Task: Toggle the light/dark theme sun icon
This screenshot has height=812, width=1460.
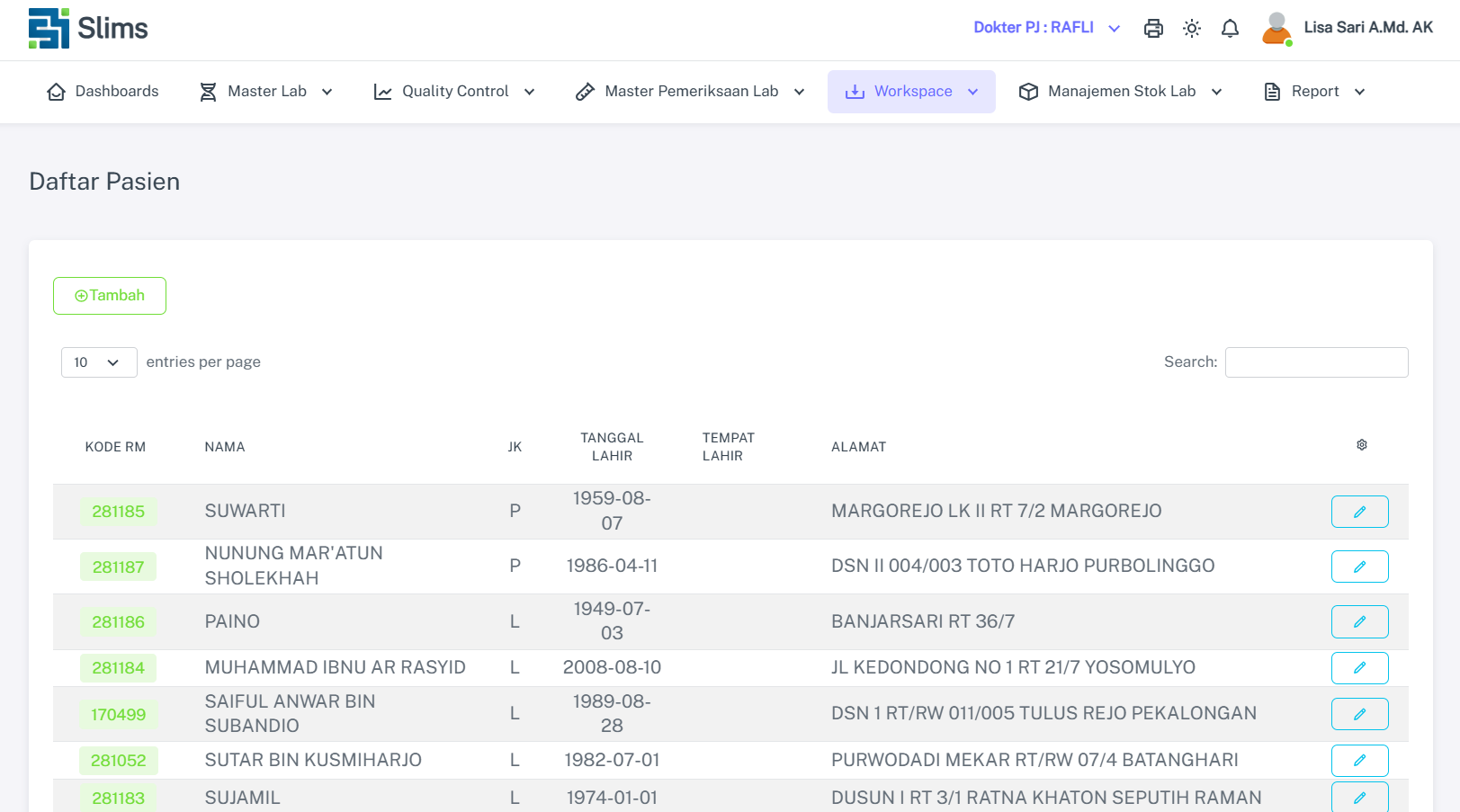Action: coord(1192,29)
